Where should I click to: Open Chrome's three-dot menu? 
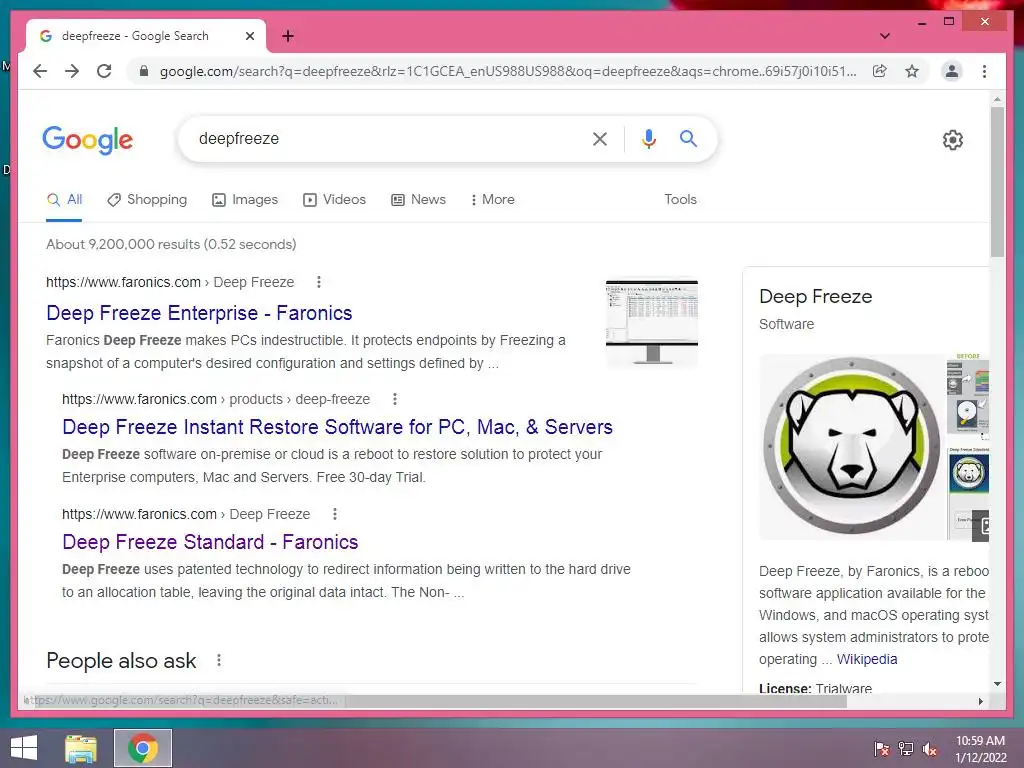pyautogui.click(x=984, y=71)
